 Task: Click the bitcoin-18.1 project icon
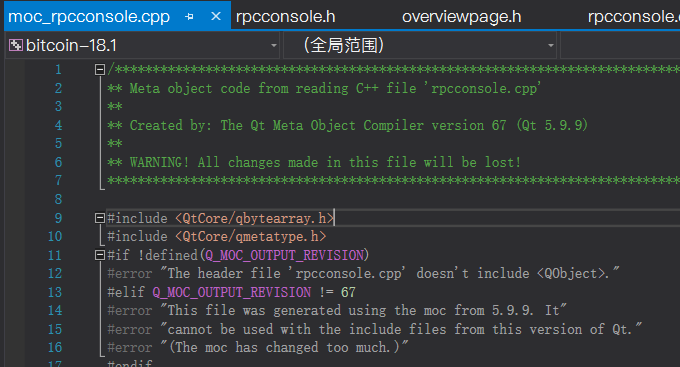pos(16,45)
